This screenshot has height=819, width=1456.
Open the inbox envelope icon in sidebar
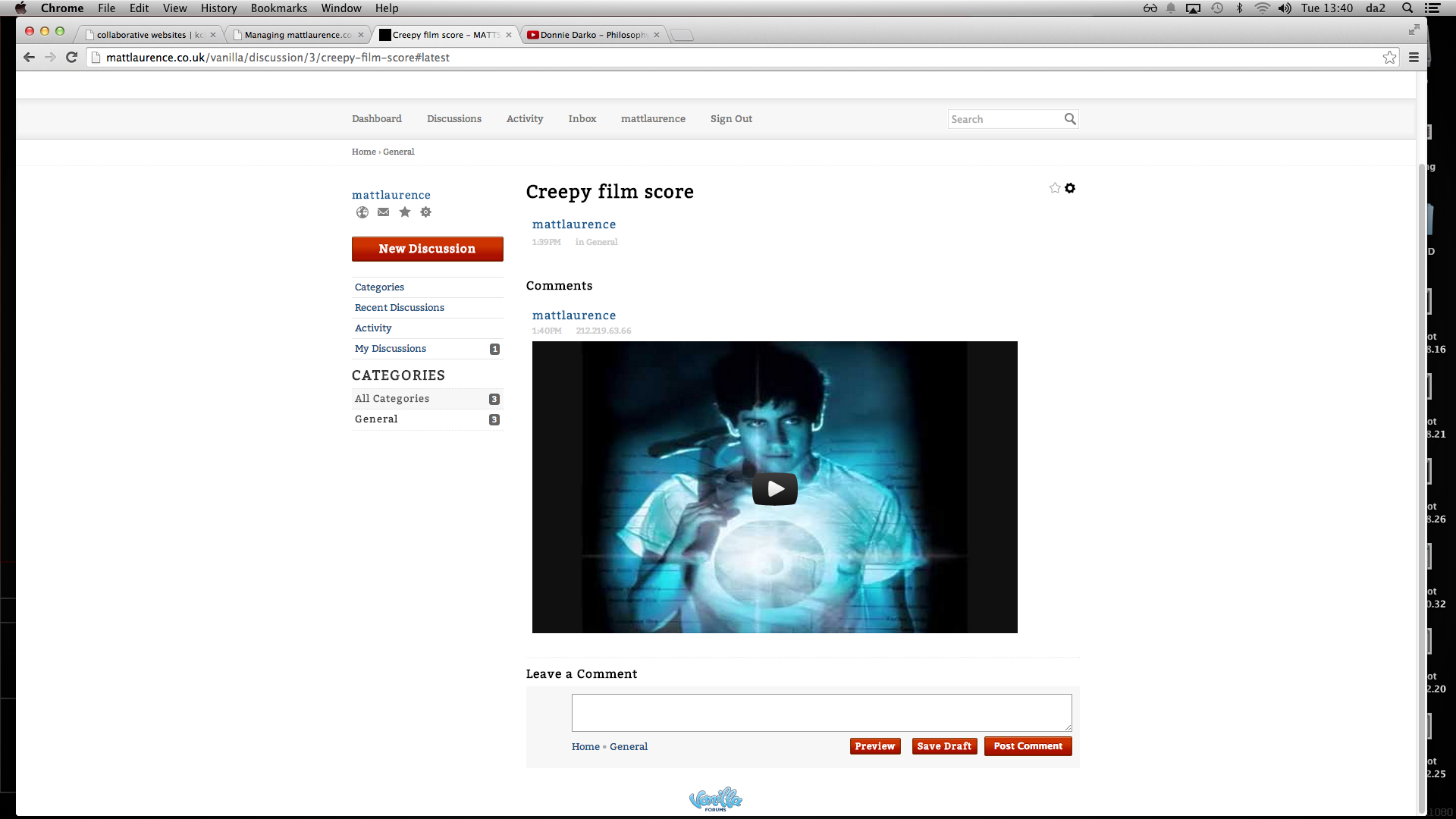point(384,212)
